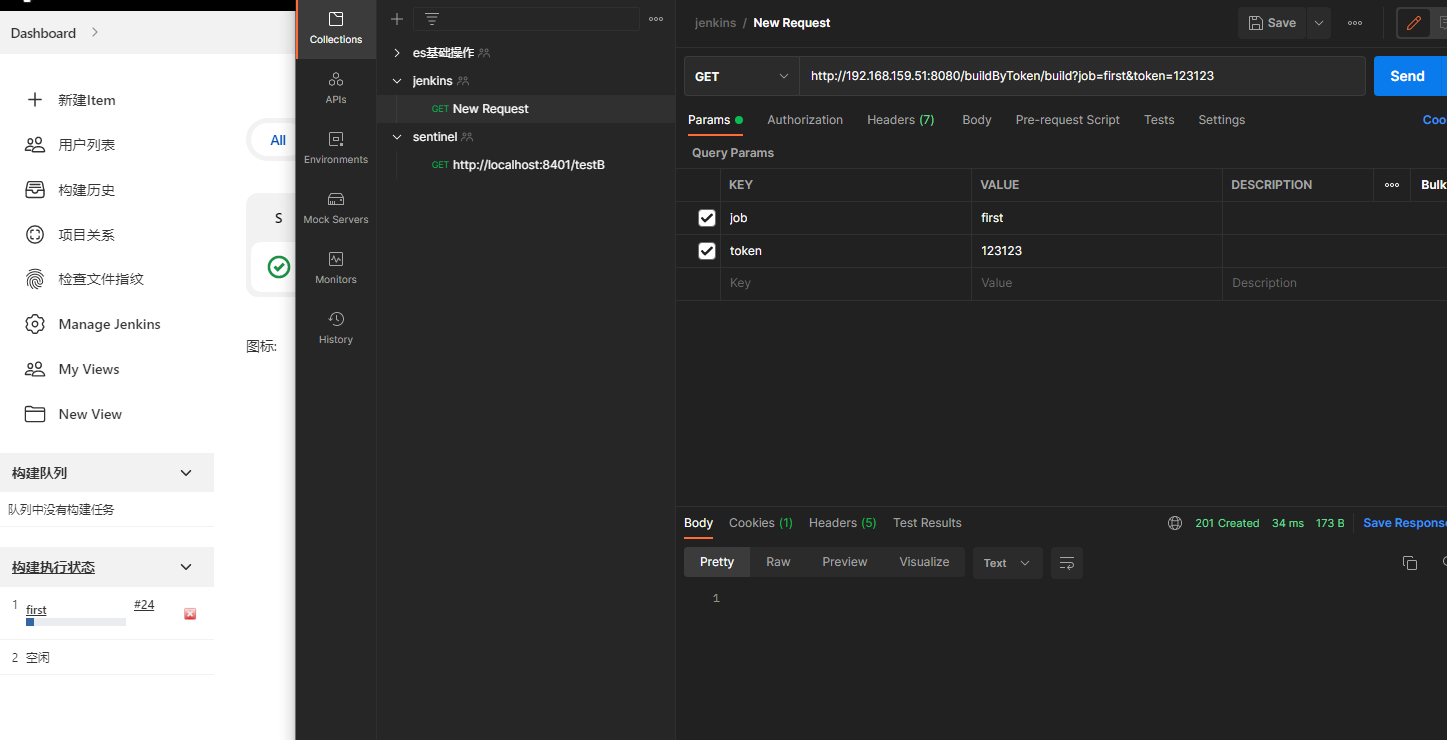Open the Pre-request Script tab

coord(1068,120)
